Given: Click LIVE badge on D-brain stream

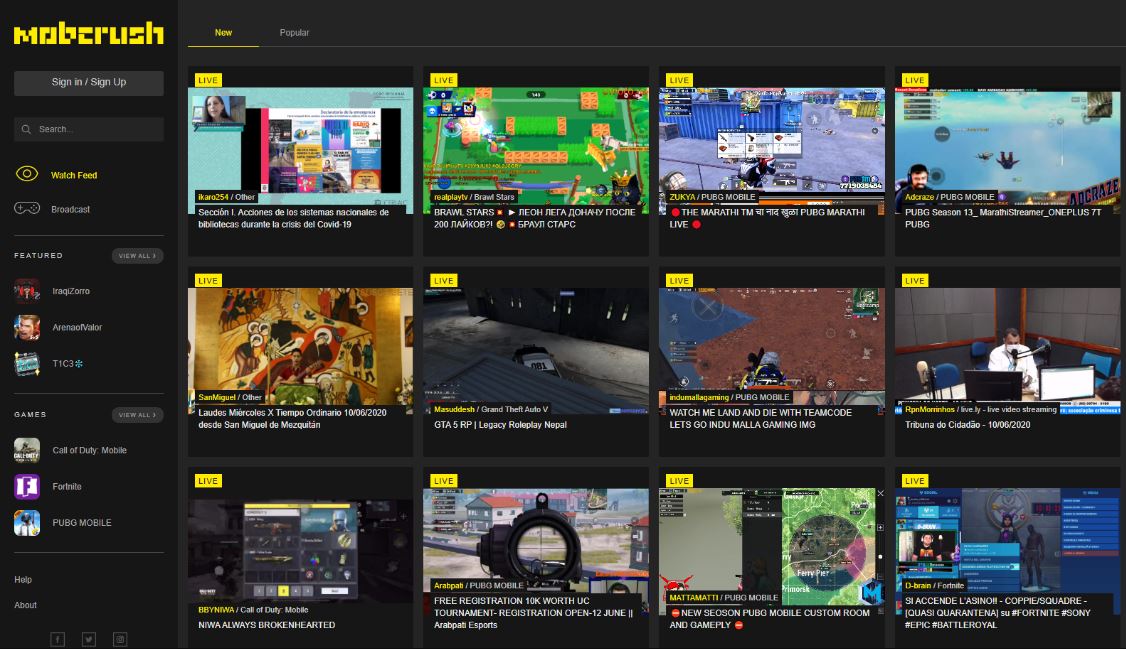Looking at the screenshot, I should coord(915,481).
